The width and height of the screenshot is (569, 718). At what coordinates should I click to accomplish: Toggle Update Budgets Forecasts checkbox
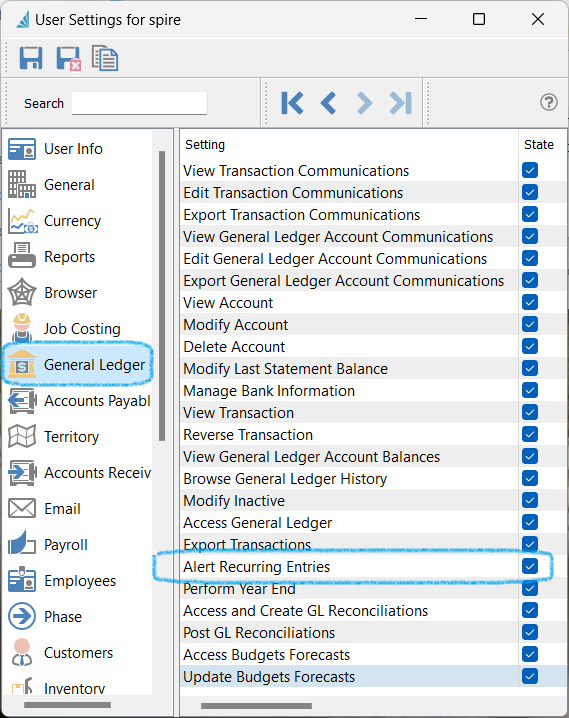(530, 676)
